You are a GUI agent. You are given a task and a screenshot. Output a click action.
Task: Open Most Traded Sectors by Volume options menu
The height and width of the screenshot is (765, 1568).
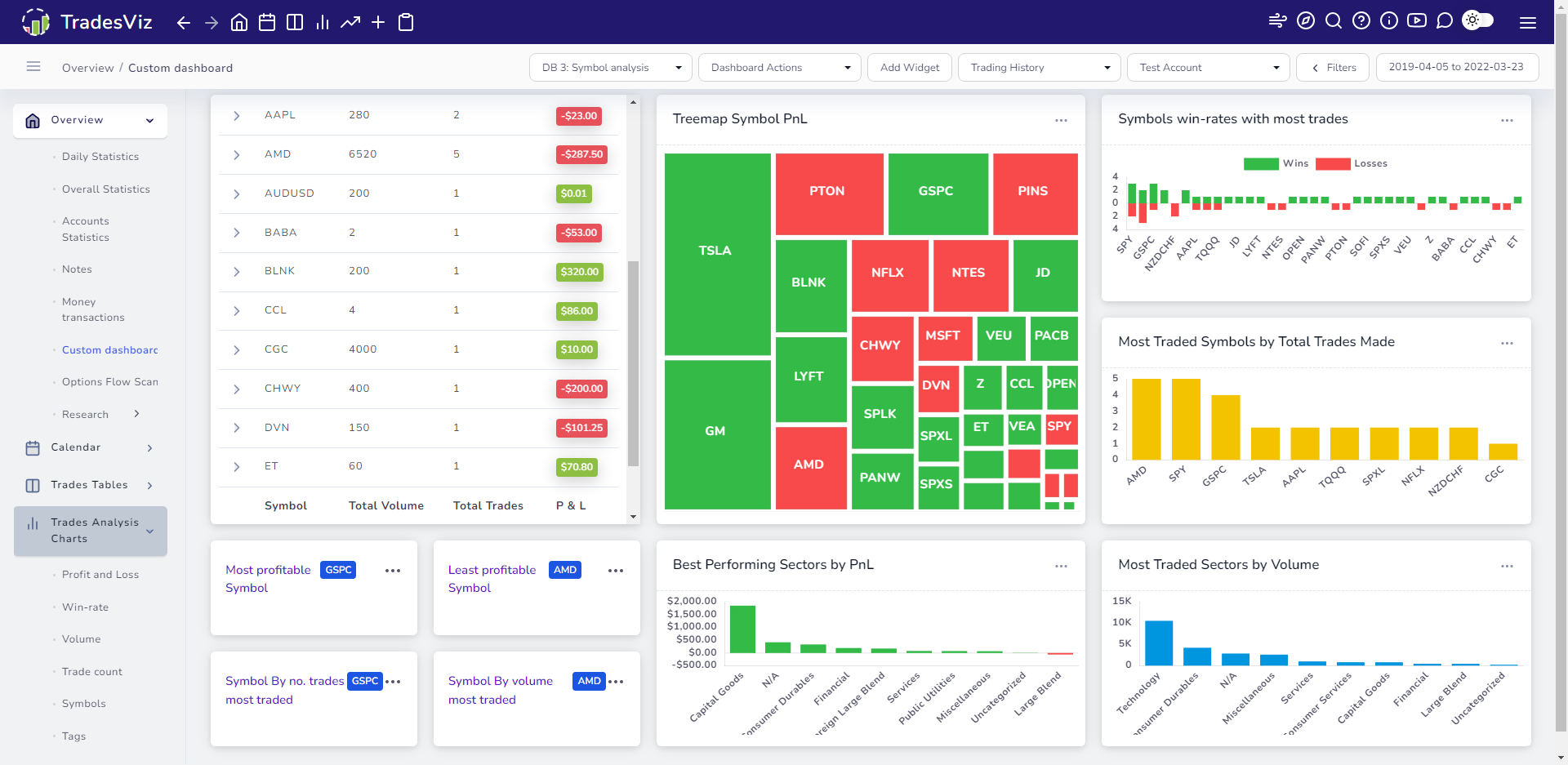(x=1507, y=566)
